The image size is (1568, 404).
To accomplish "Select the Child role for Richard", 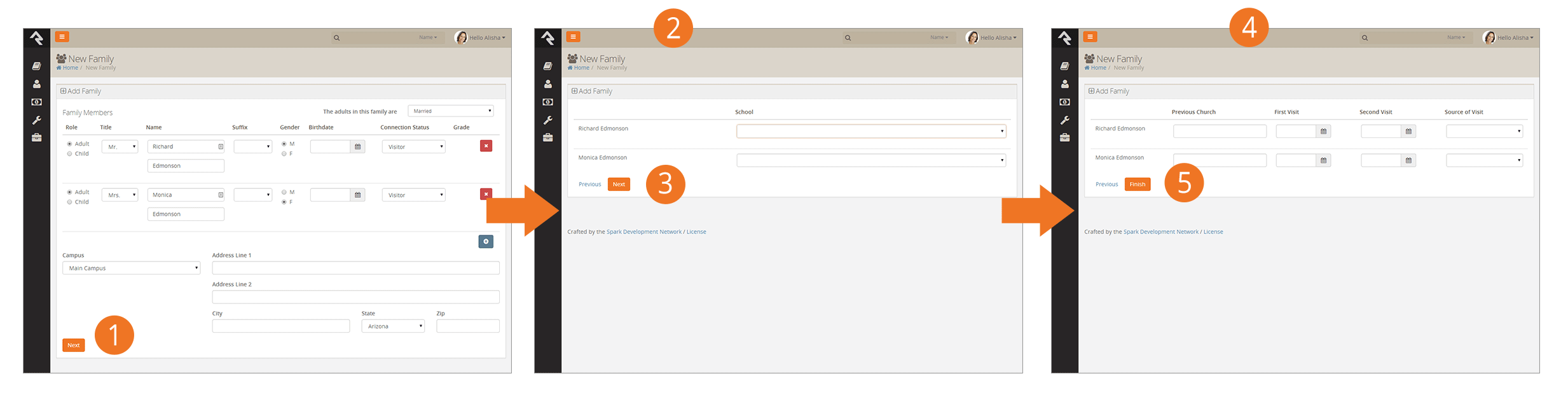I will [70, 154].
